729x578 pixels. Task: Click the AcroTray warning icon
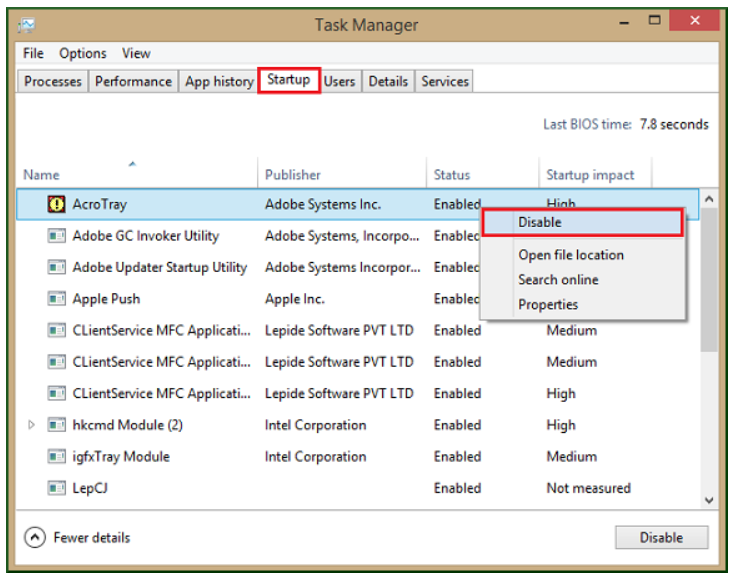pyautogui.click(x=56, y=204)
